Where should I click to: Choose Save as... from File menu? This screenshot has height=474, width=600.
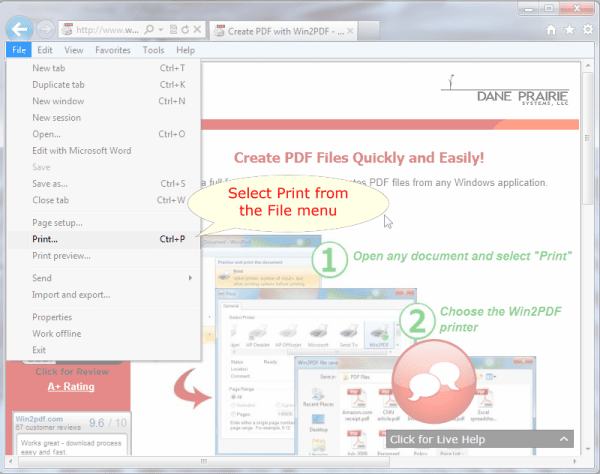click(x=50, y=184)
